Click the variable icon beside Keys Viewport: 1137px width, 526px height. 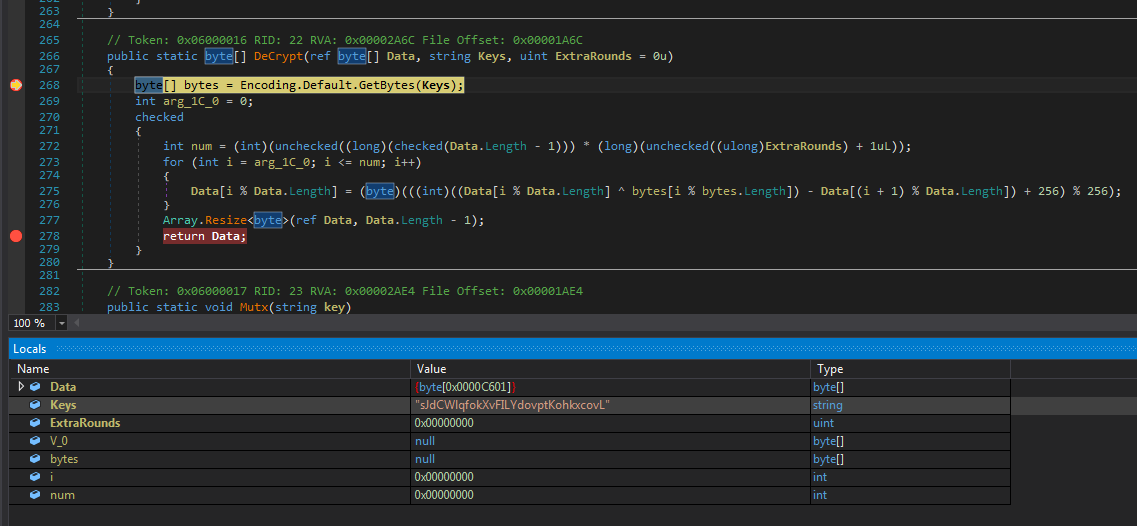(35, 405)
